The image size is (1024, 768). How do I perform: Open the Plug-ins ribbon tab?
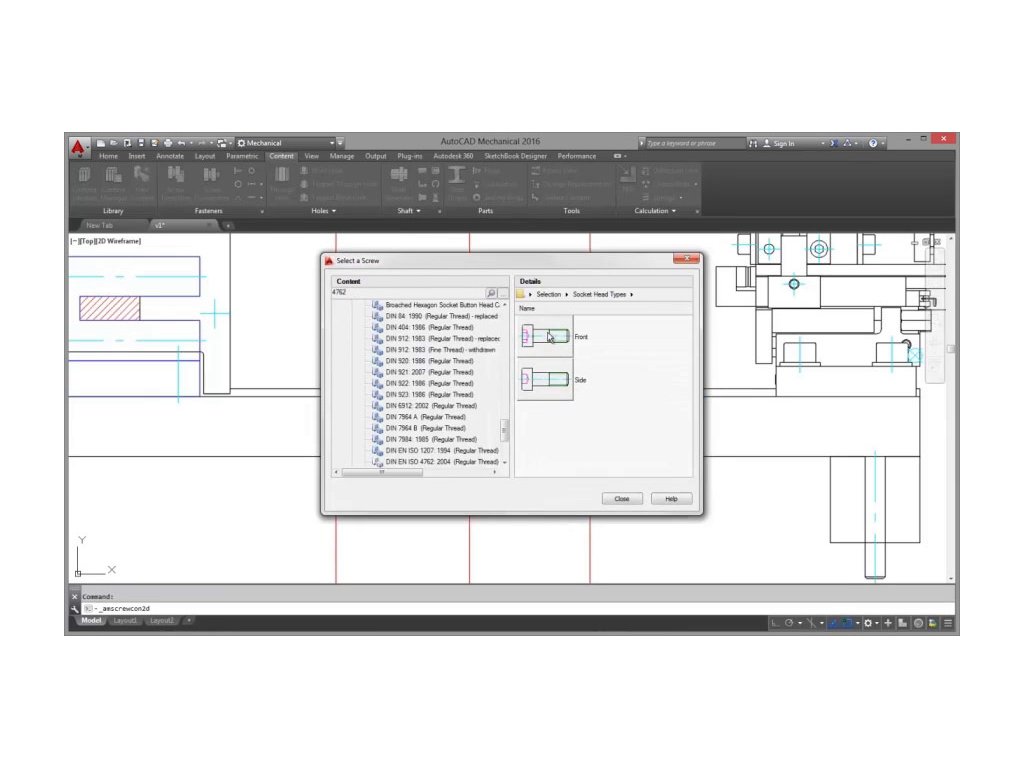(x=409, y=156)
